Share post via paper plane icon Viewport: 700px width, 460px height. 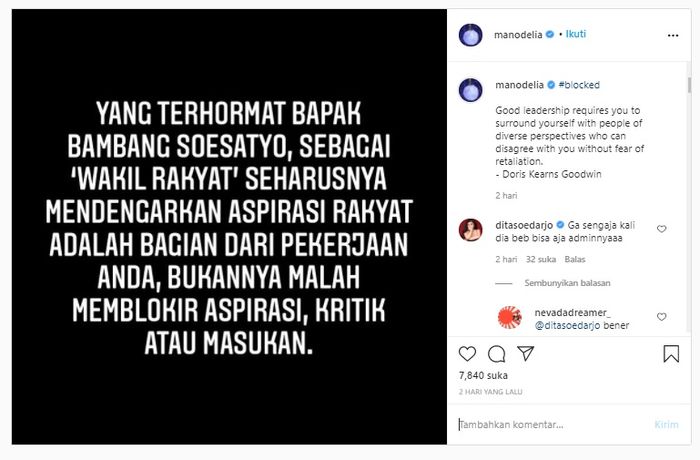(x=525, y=353)
